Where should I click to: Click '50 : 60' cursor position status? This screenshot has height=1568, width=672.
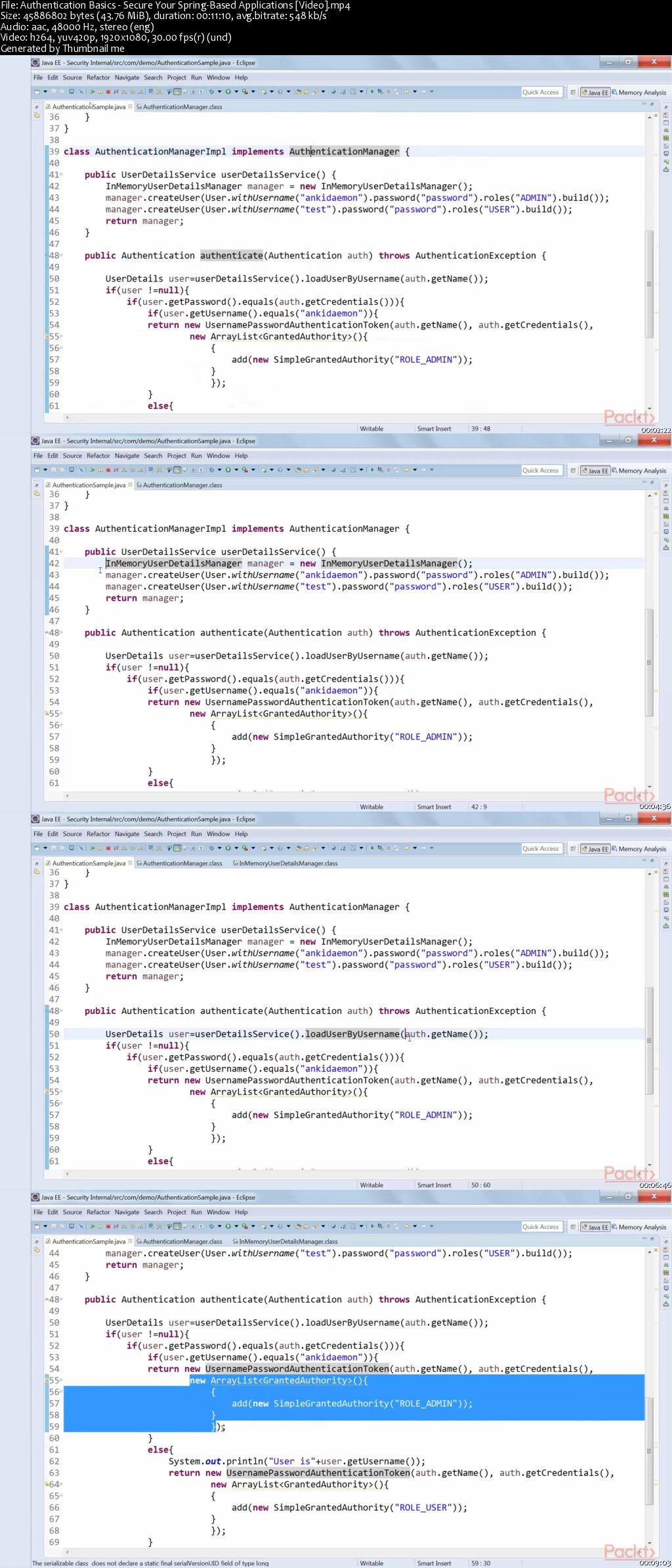pyautogui.click(x=480, y=1185)
